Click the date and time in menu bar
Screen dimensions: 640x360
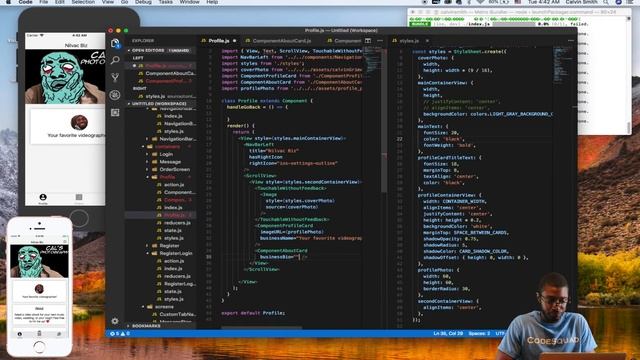coord(543,2)
